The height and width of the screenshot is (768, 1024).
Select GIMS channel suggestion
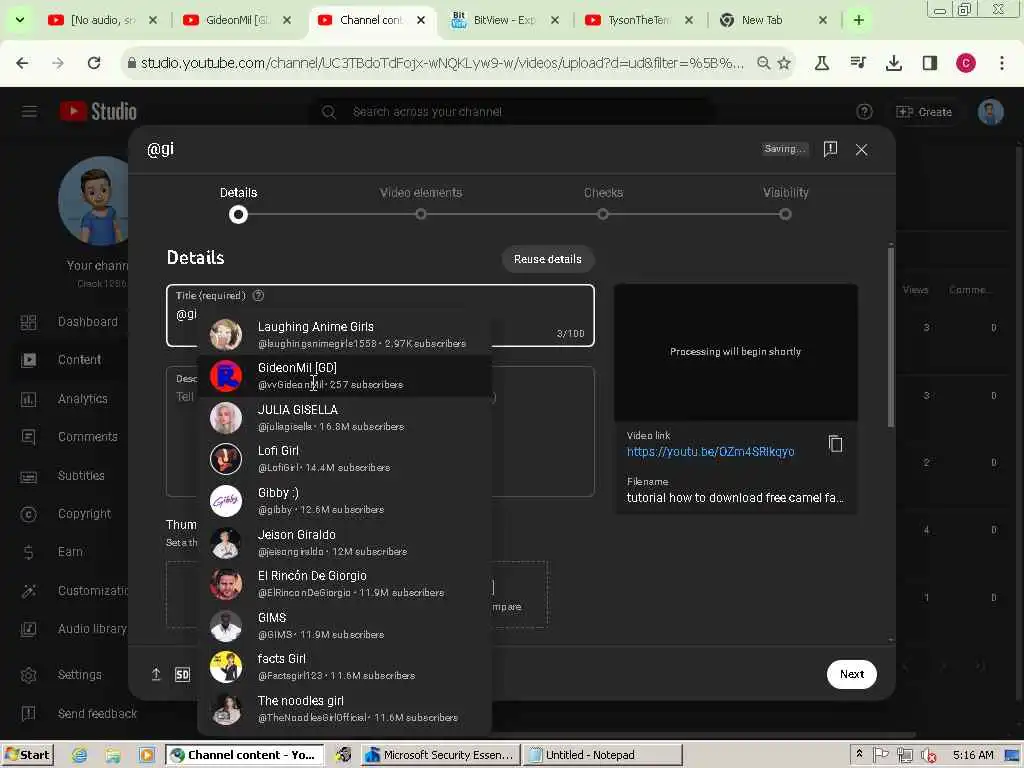344,625
